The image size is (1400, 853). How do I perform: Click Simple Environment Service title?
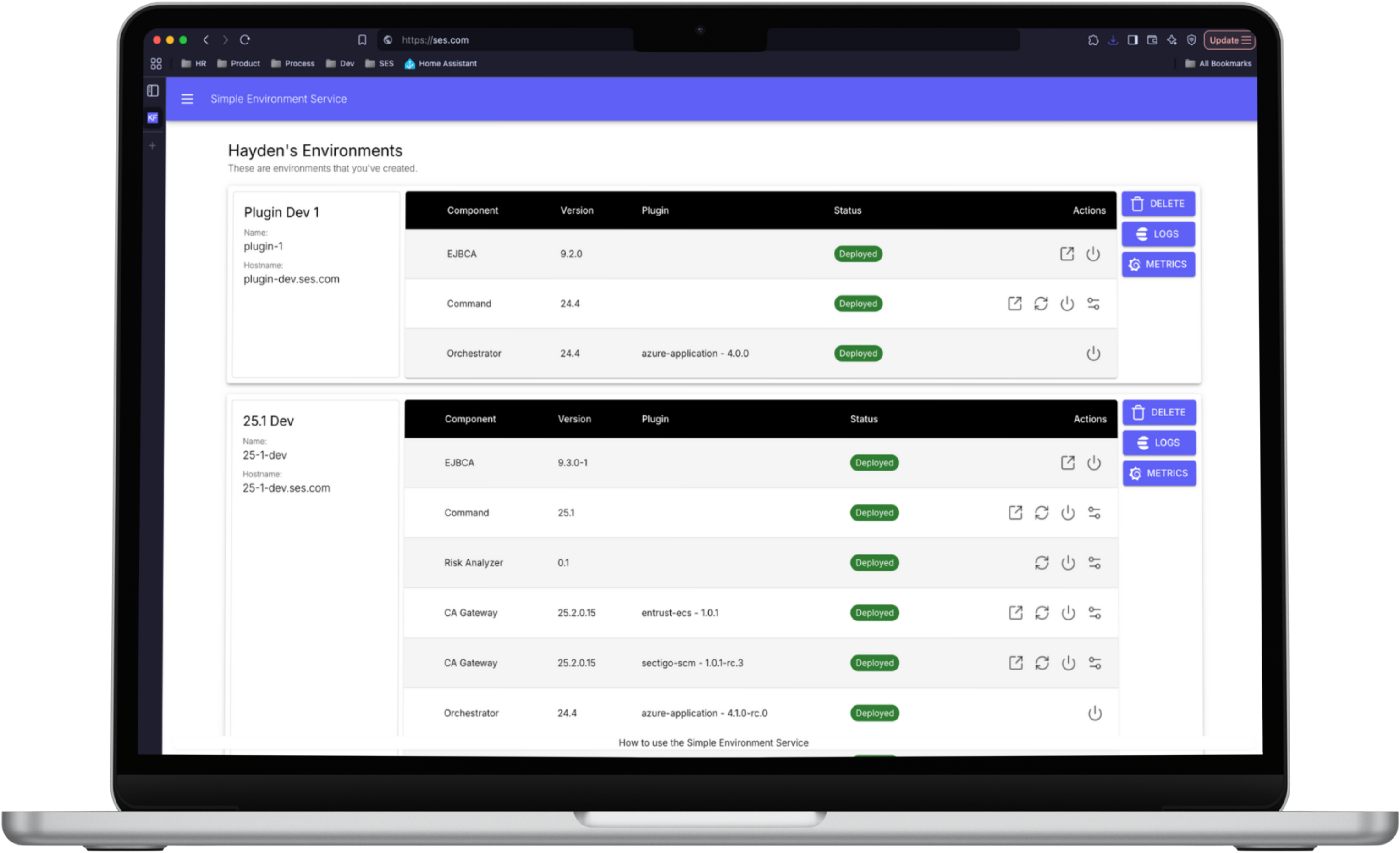coord(278,99)
